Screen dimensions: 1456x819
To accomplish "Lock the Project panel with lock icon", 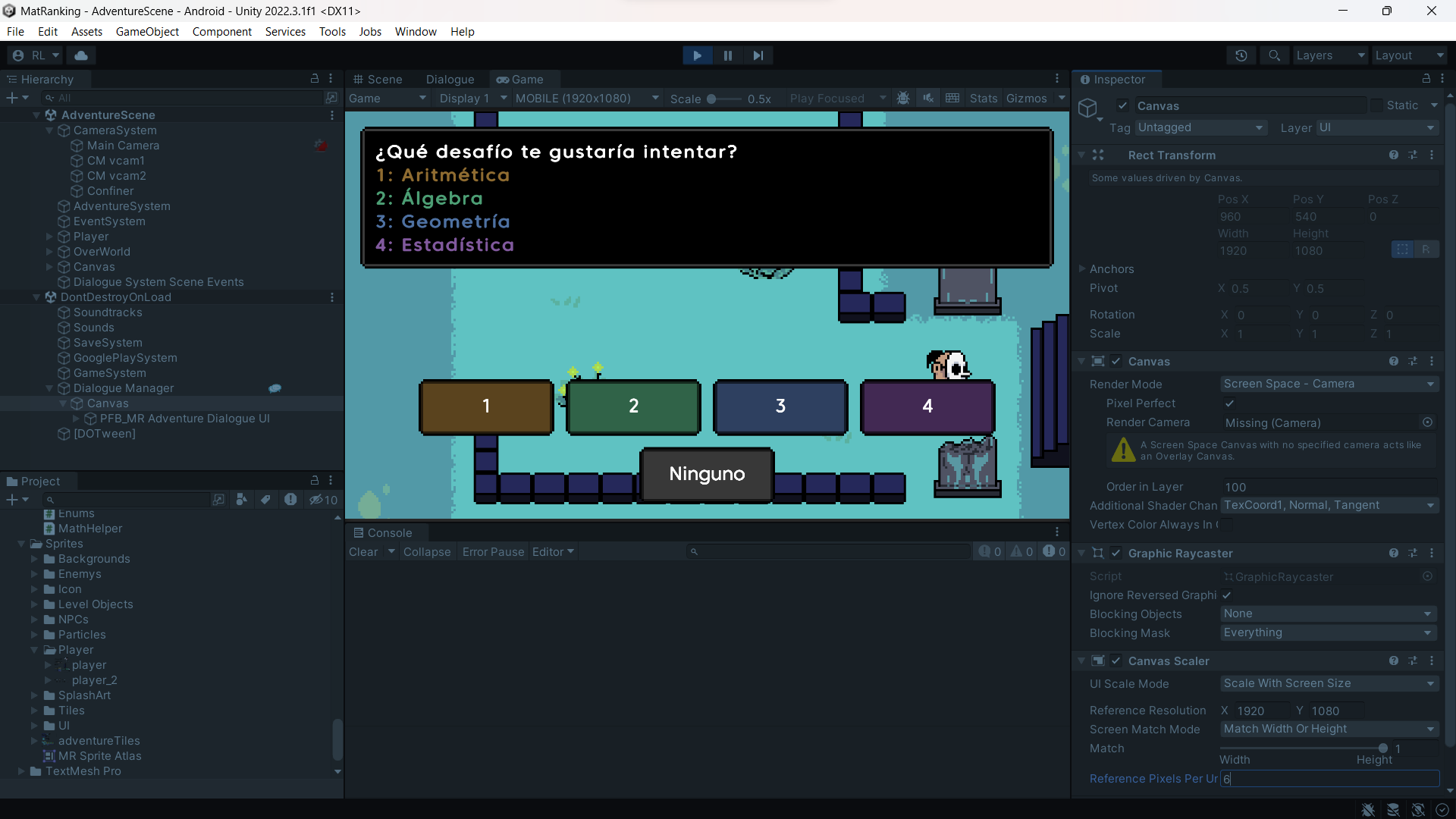I will click(x=315, y=481).
